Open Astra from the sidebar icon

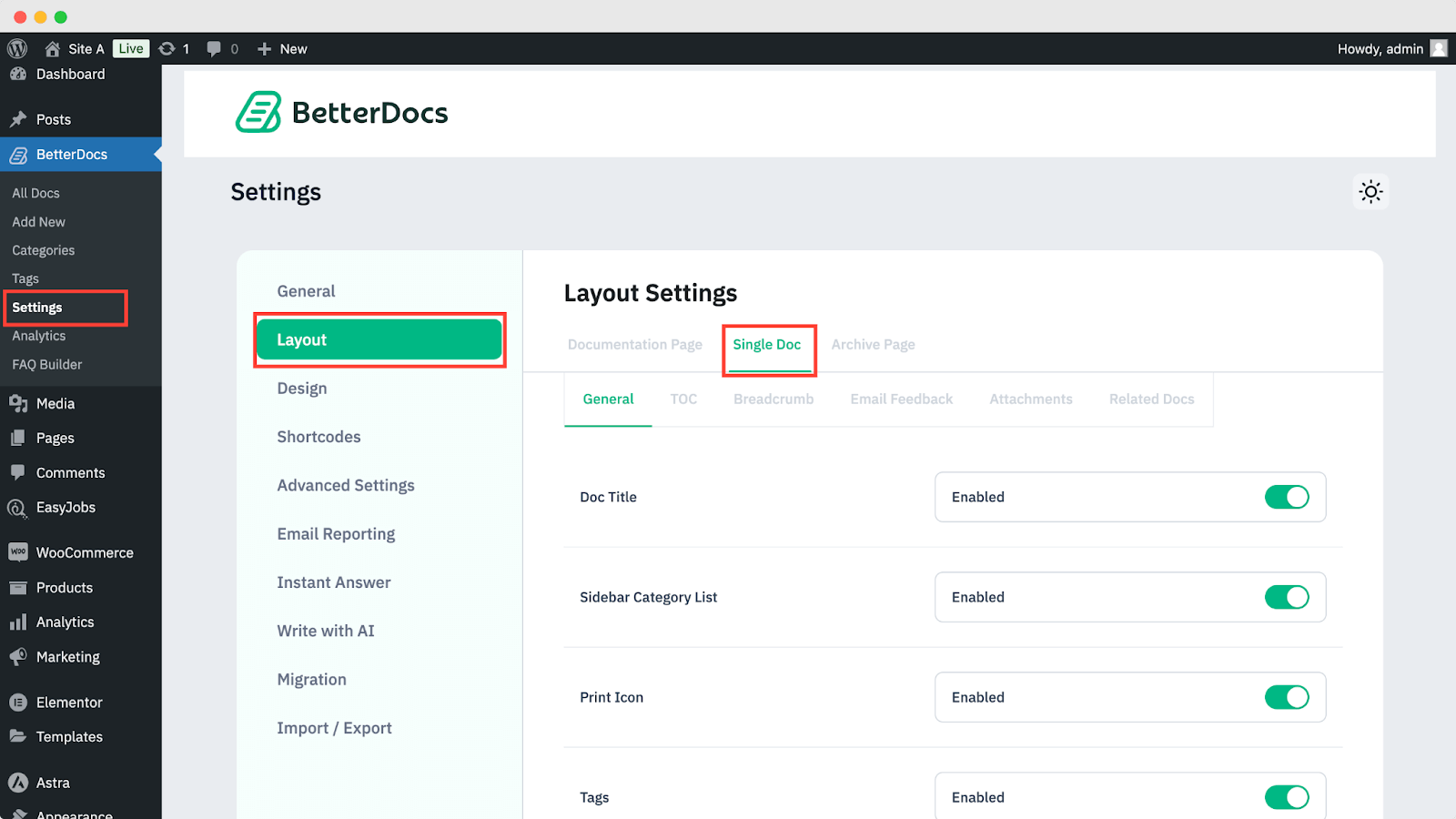(x=17, y=782)
